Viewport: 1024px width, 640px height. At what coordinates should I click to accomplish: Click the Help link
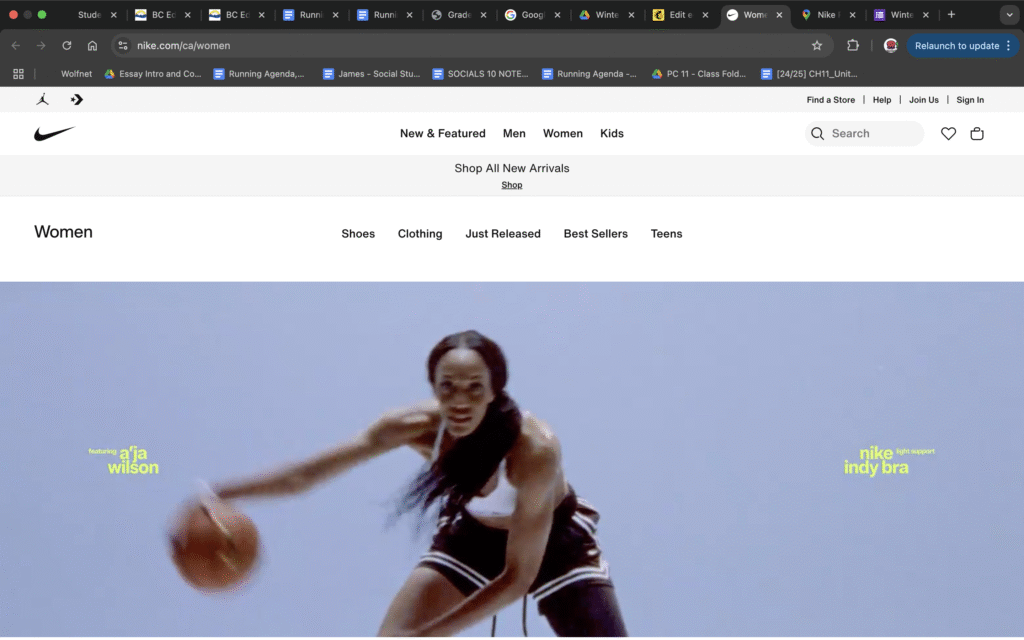882,100
